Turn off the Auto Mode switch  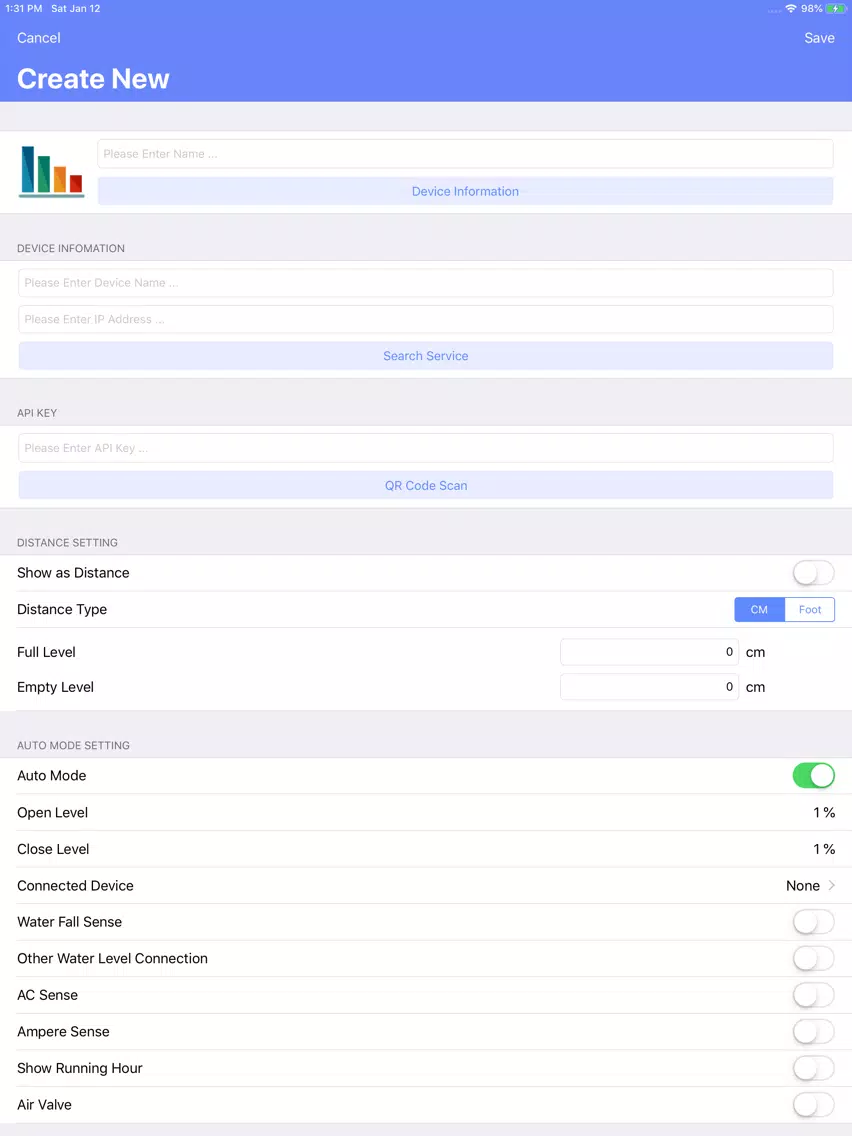pyautogui.click(x=813, y=775)
